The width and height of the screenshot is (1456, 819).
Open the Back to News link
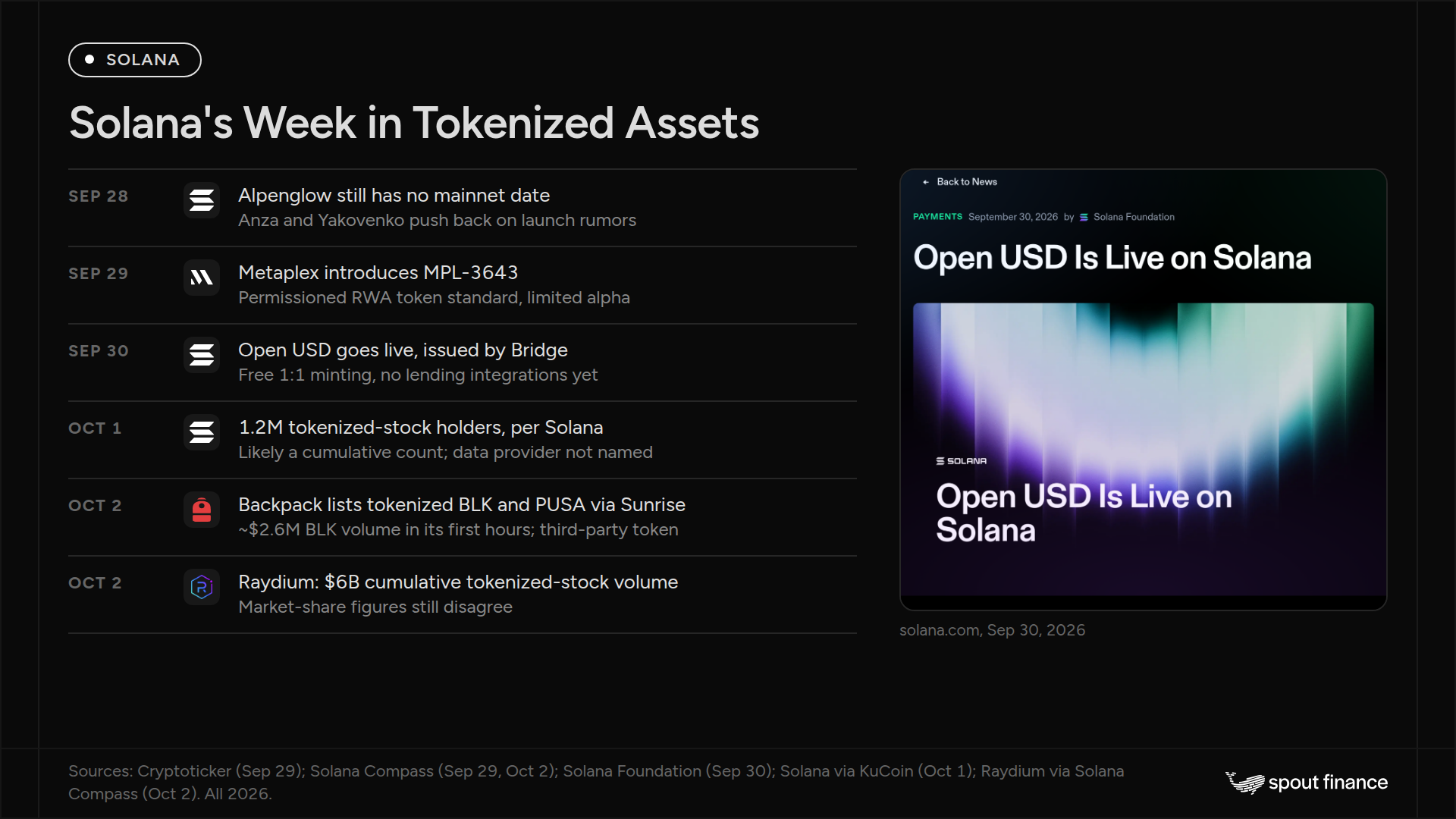point(967,182)
